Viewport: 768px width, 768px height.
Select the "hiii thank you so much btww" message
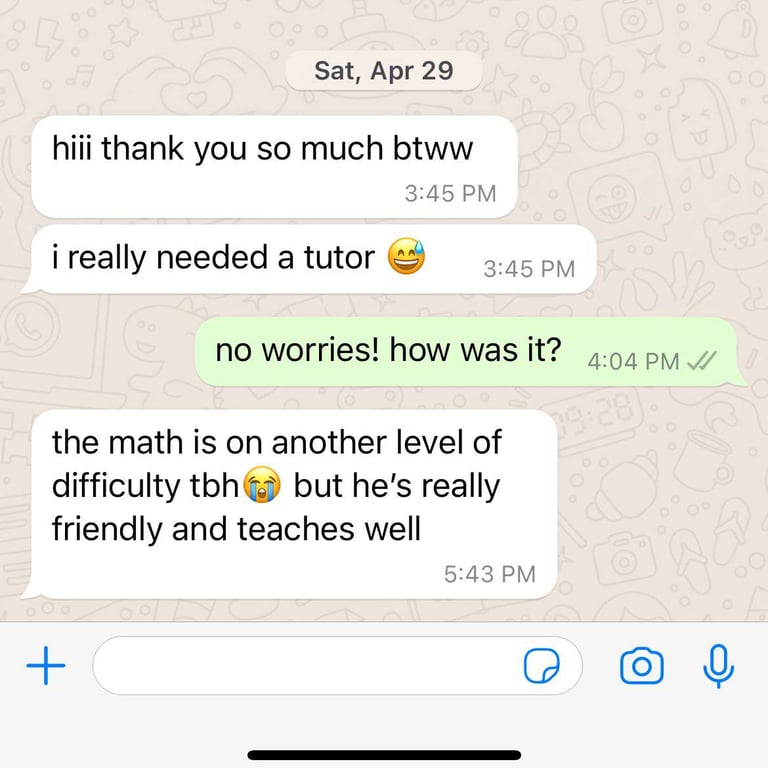(275, 167)
